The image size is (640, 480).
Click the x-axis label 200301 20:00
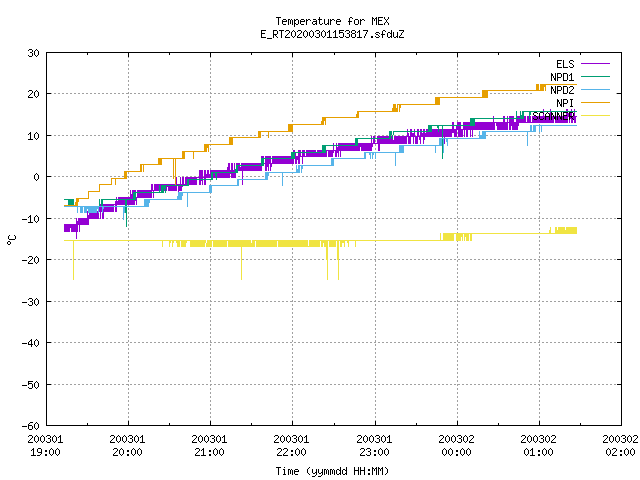pyautogui.click(x=127, y=446)
